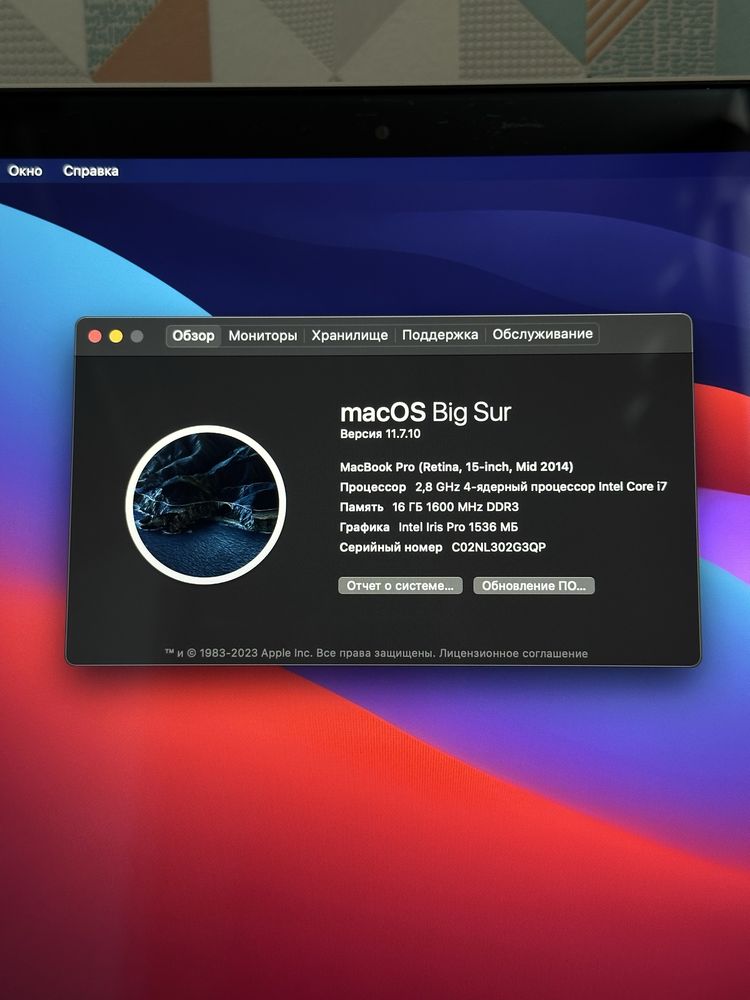Screen dimensions: 750x1000
Task: Click the serial number C02NL302G3QP
Action: [x=499, y=547]
